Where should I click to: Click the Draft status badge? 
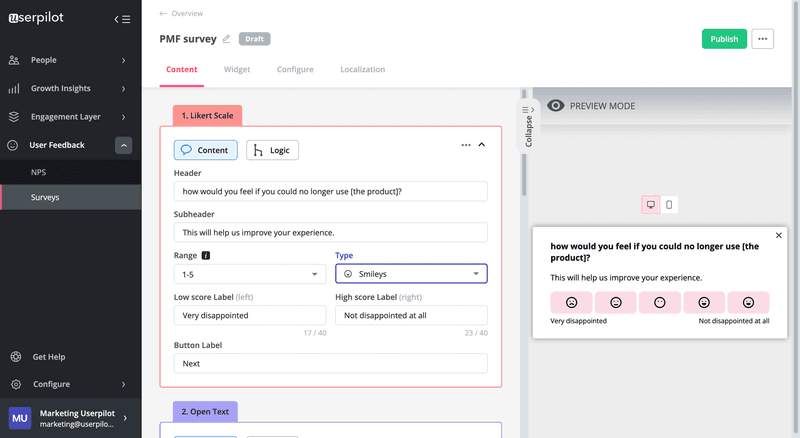pyautogui.click(x=255, y=39)
